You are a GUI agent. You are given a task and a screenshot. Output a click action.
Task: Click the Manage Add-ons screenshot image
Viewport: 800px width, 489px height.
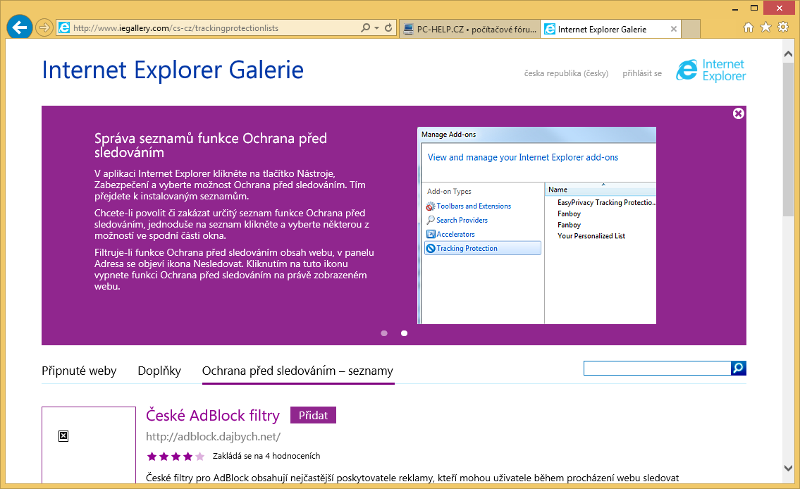[536, 225]
